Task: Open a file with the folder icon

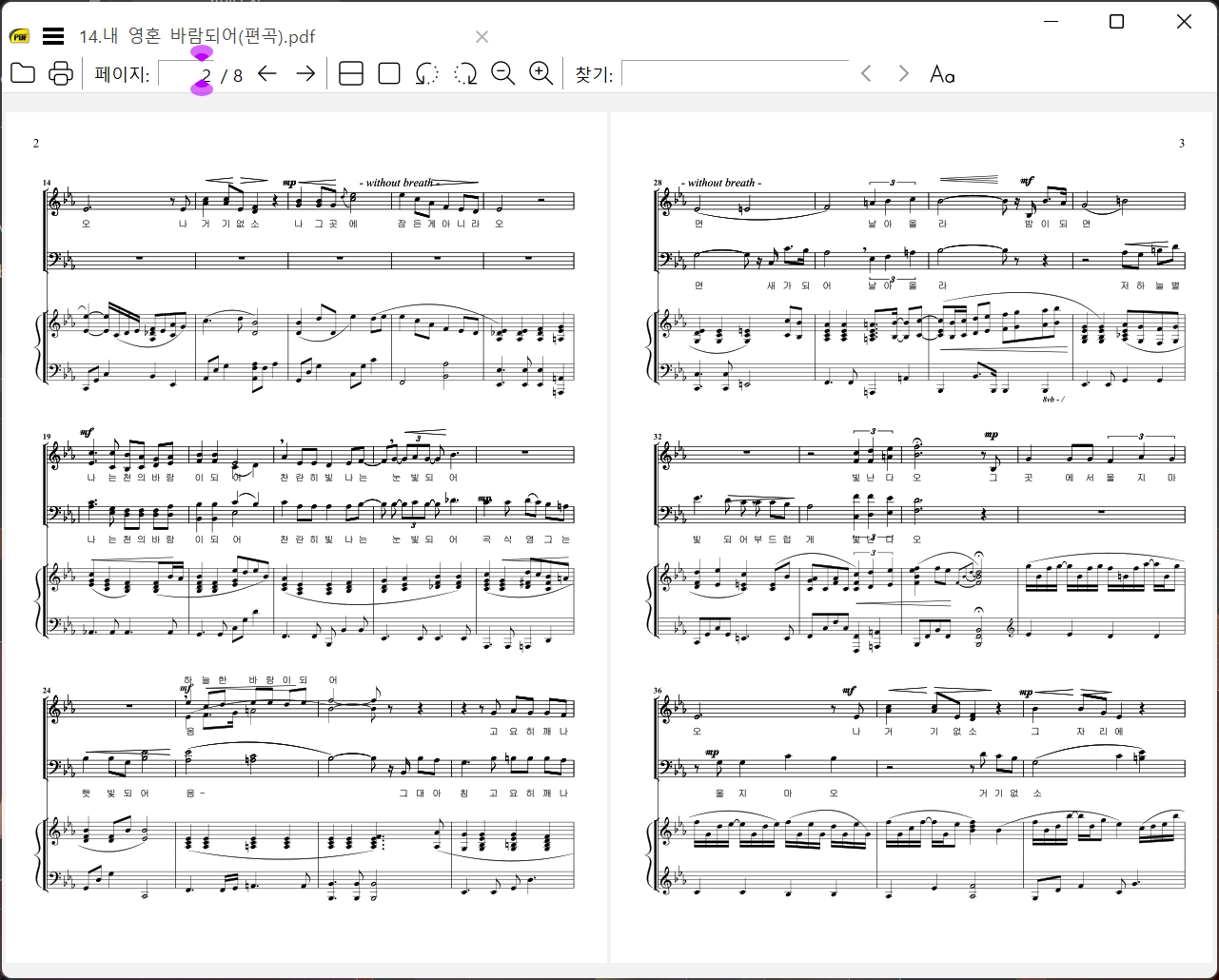Action: (x=23, y=73)
